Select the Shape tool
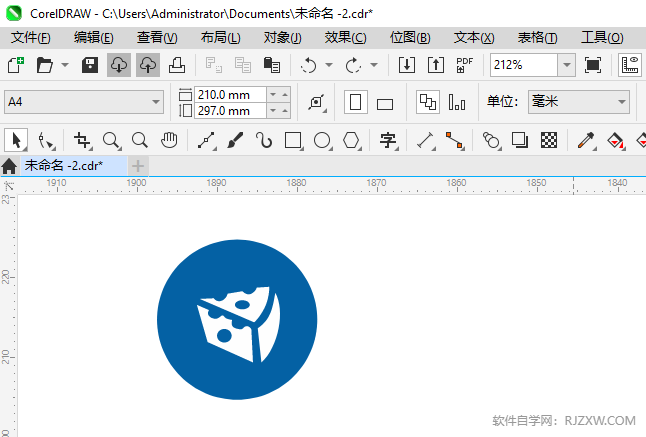This screenshot has width=646, height=437. point(45,140)
